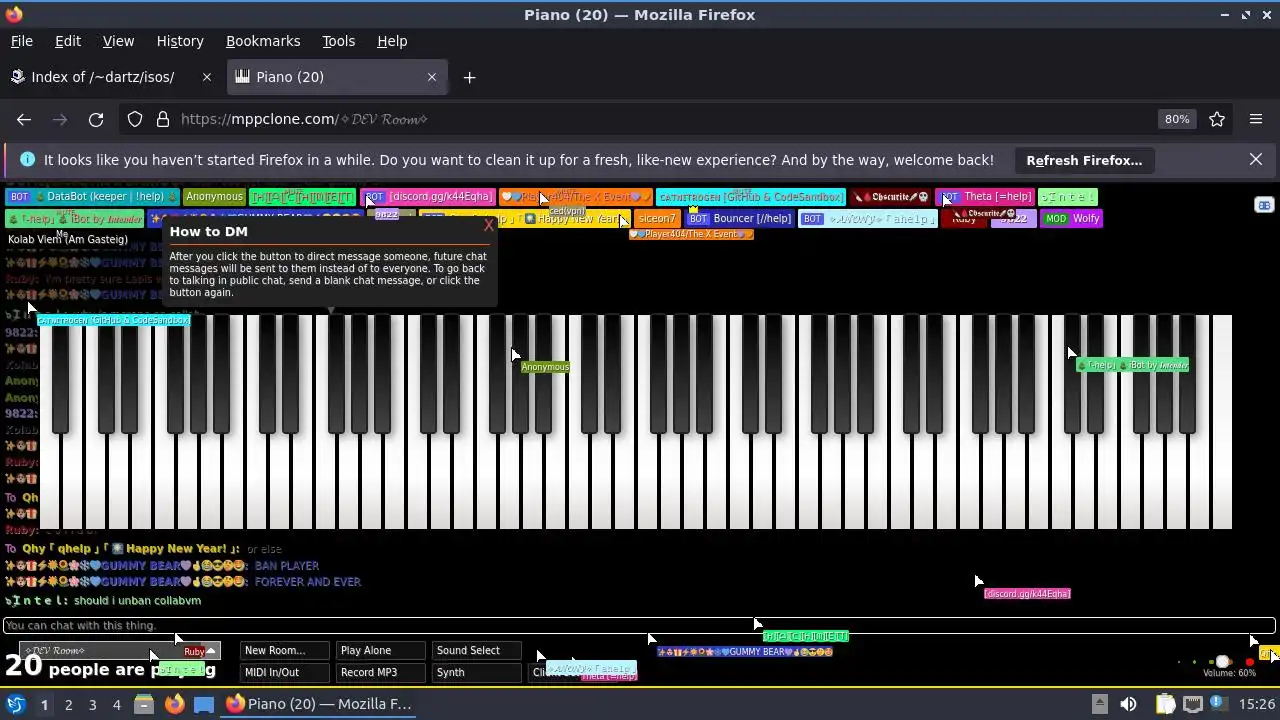Image resolution: width=1280 pixels, height=720 pixels.
Task: Select the [discord.gg/k44Eqha] bot tag
Action: click(428, 197)
